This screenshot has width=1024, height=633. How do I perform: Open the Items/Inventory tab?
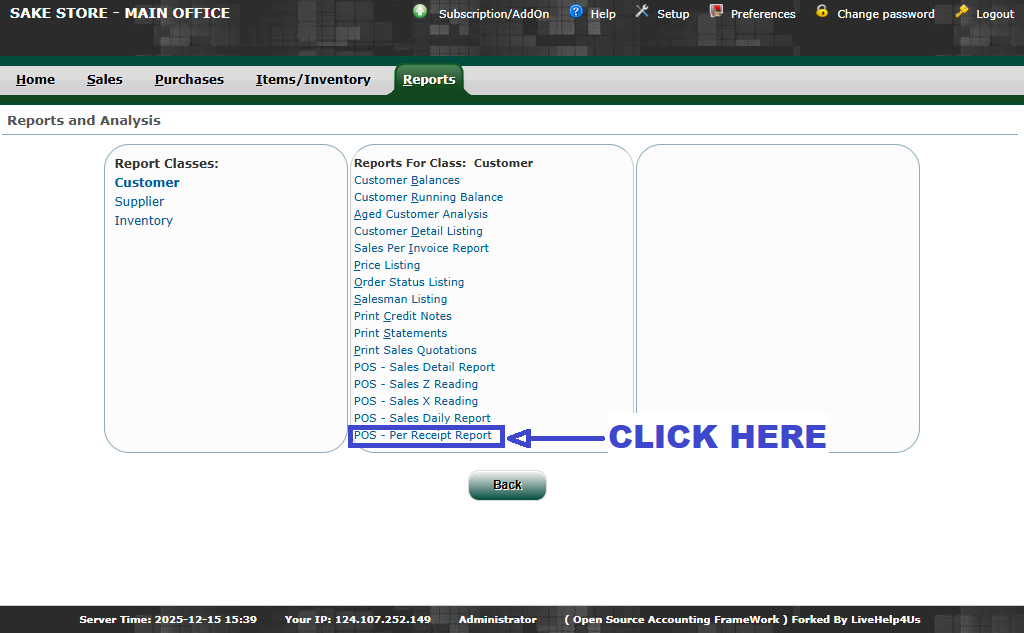[x=313, y=80]
